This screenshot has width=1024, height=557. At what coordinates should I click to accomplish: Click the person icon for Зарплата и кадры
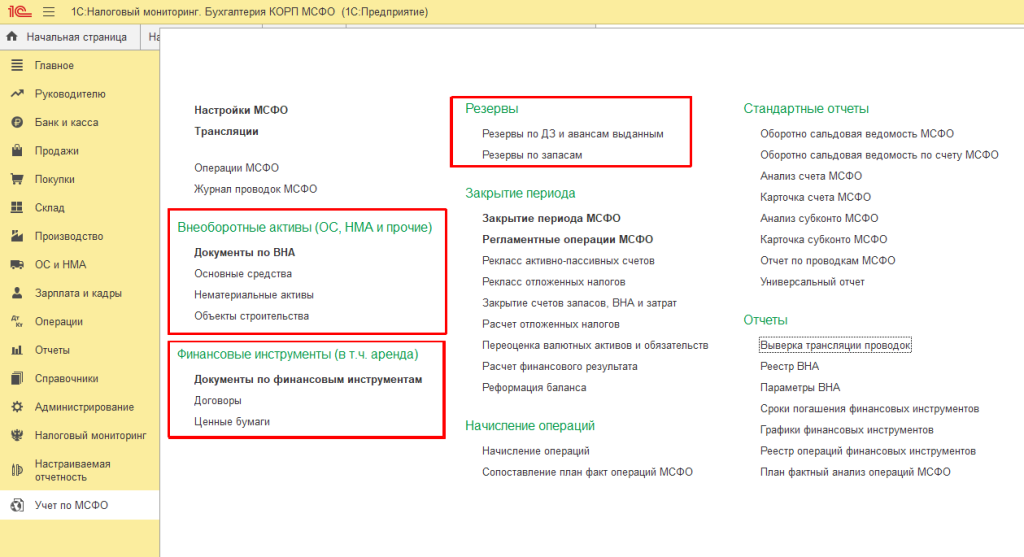tap(16, 294)
